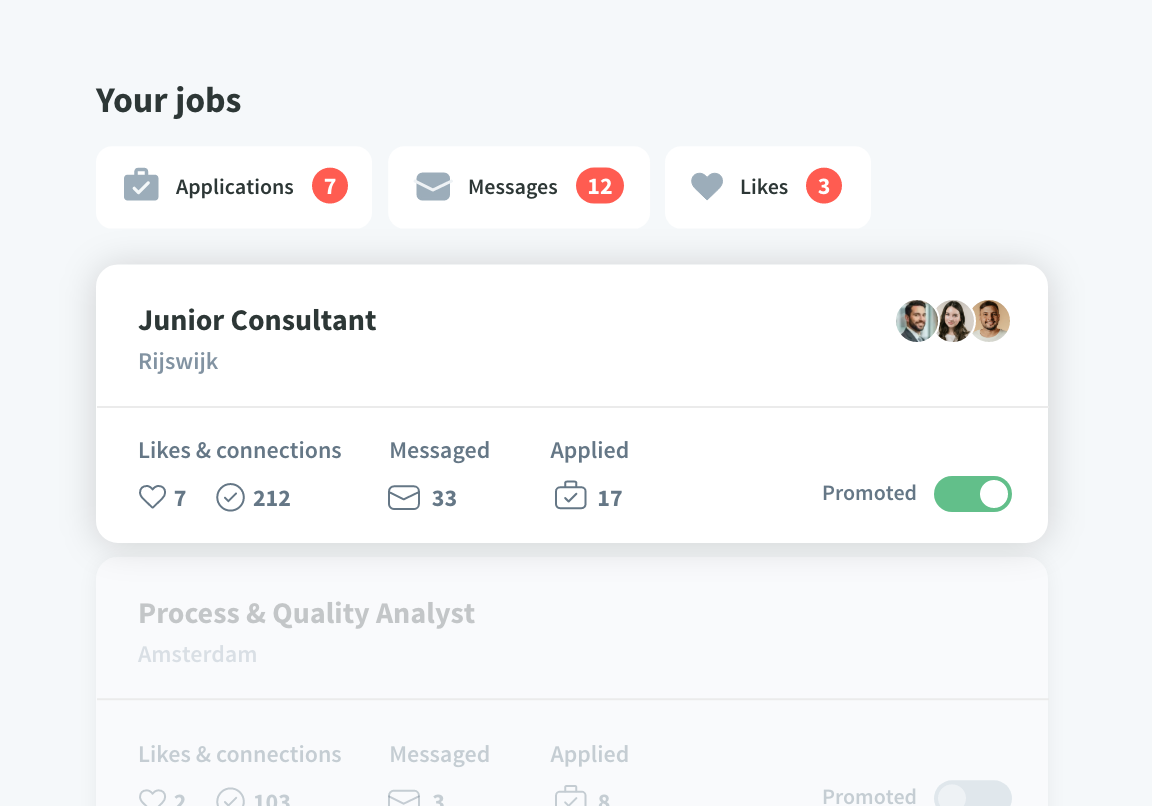
Task: Open the Junior Consultant job title
Action: pos(257,320)
